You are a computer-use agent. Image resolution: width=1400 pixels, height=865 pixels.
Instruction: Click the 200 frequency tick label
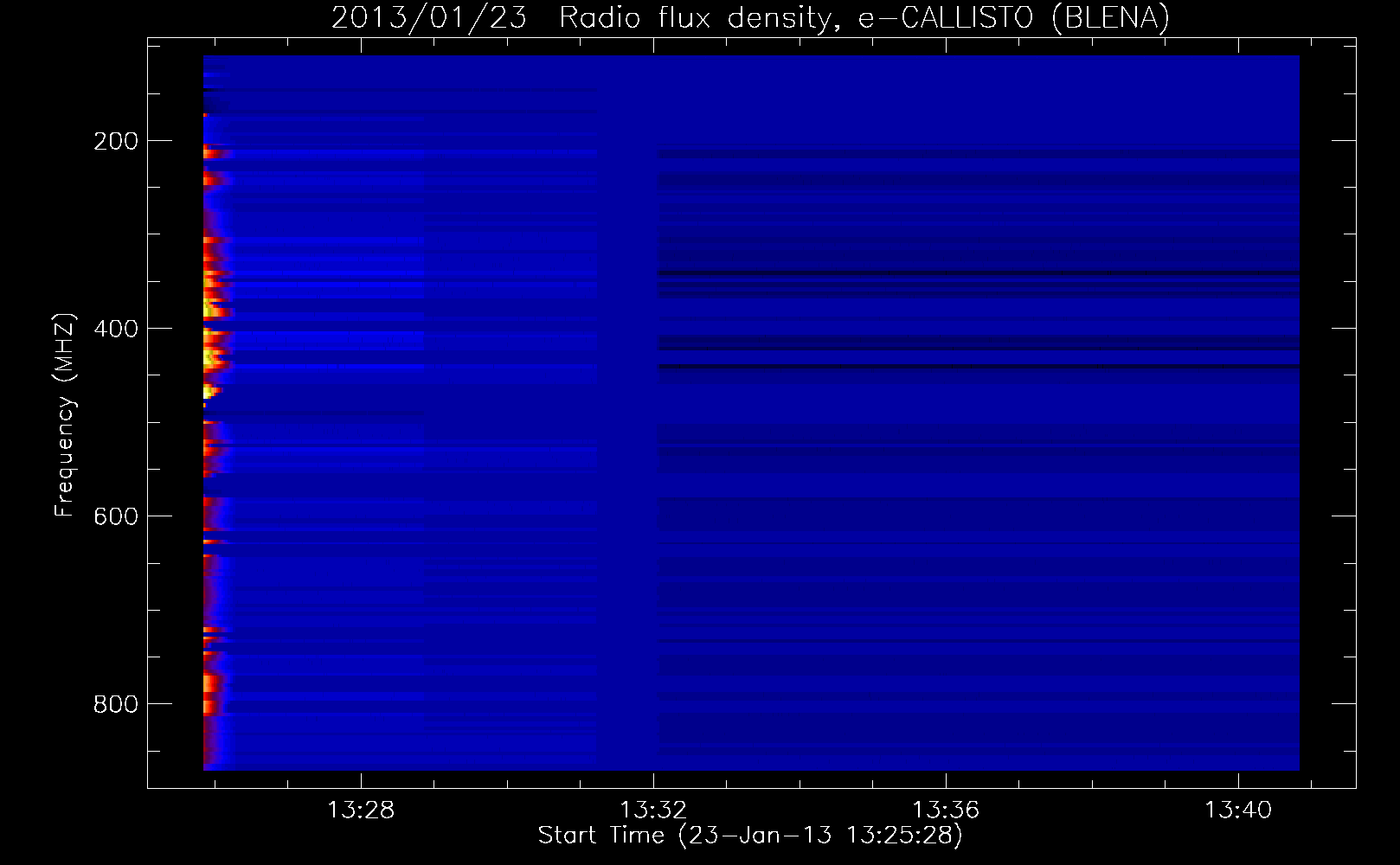(x=116, y=141)
